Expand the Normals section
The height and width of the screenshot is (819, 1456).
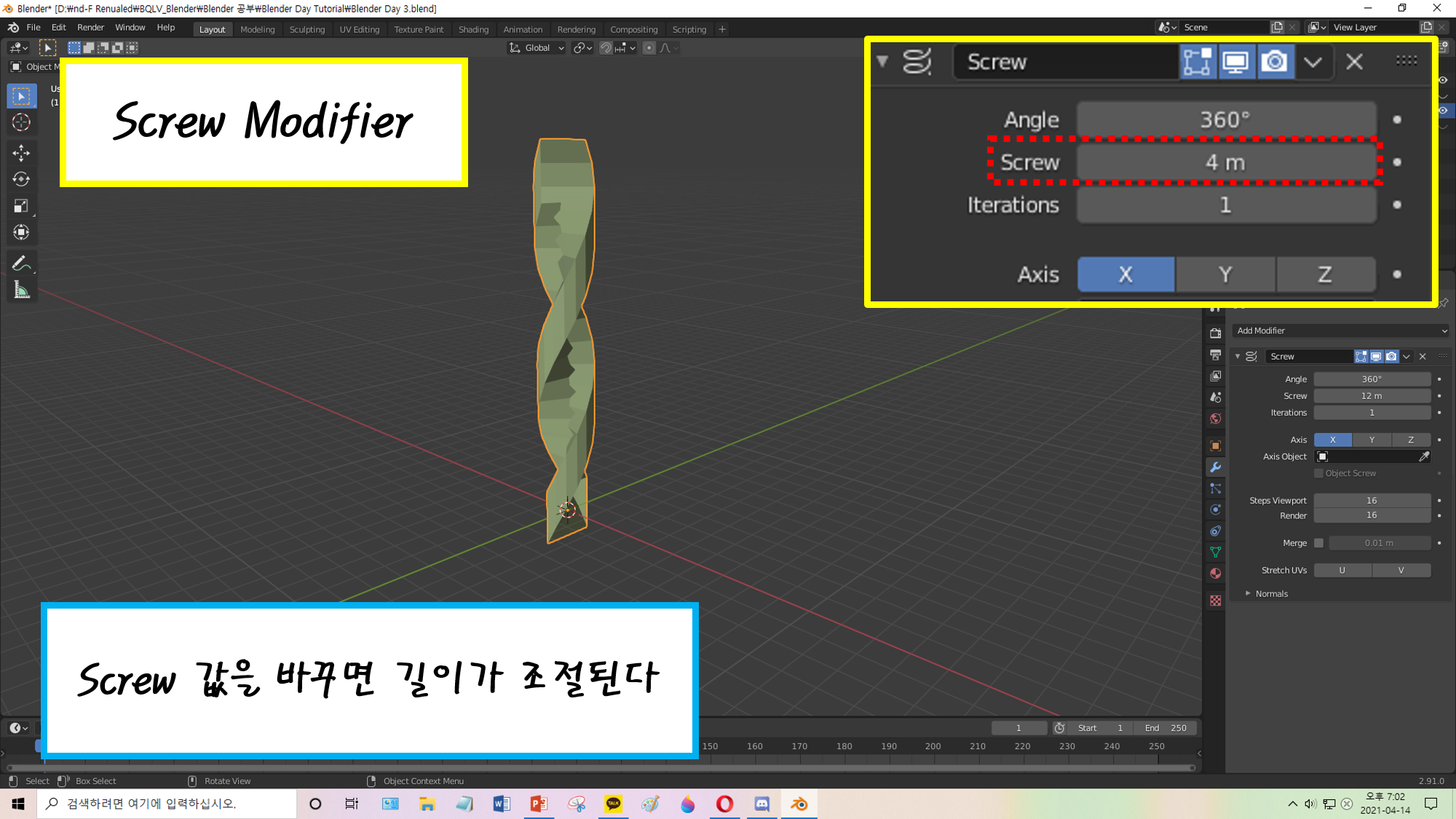tap(1270, 594)
